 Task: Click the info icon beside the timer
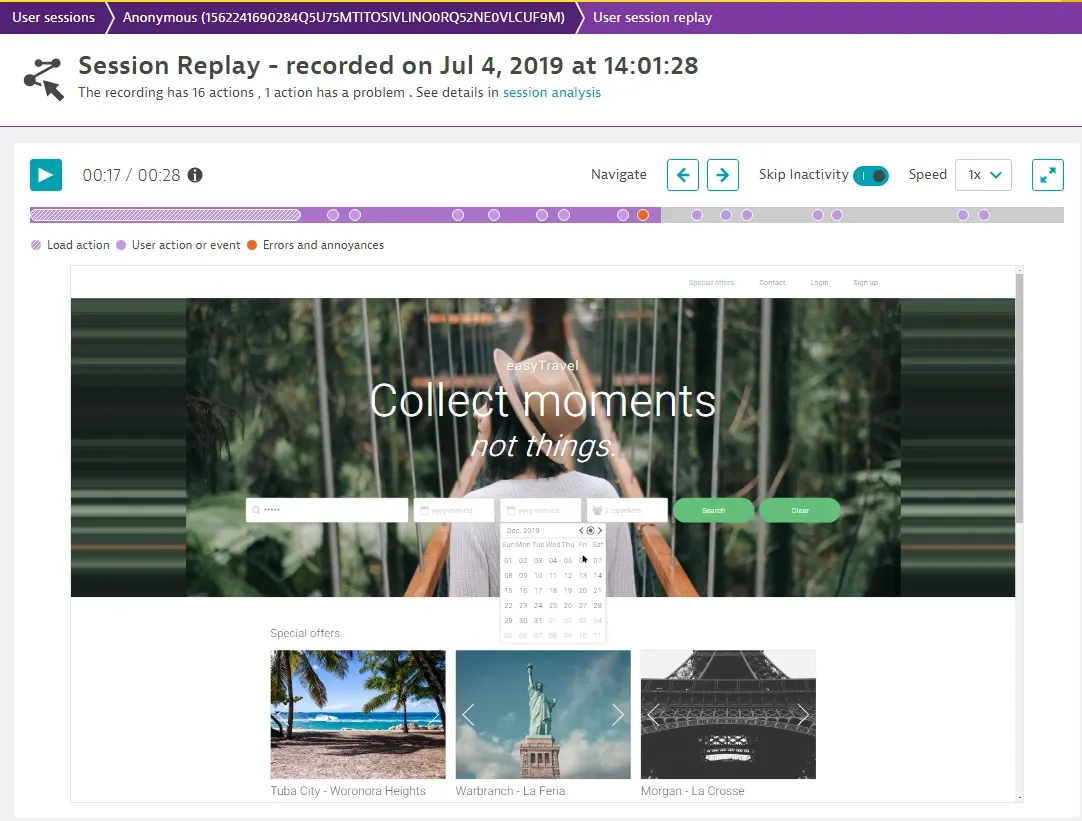[x=195, y=175]
